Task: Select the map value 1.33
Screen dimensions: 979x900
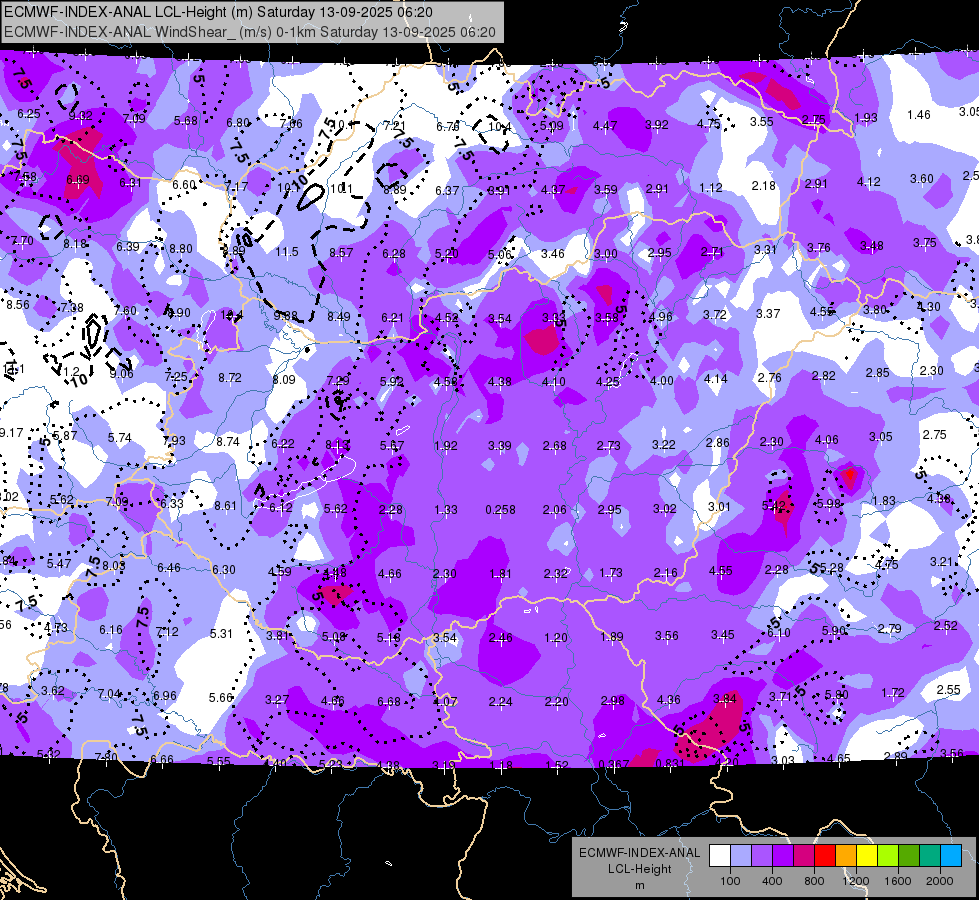Action: click(446, 510)
